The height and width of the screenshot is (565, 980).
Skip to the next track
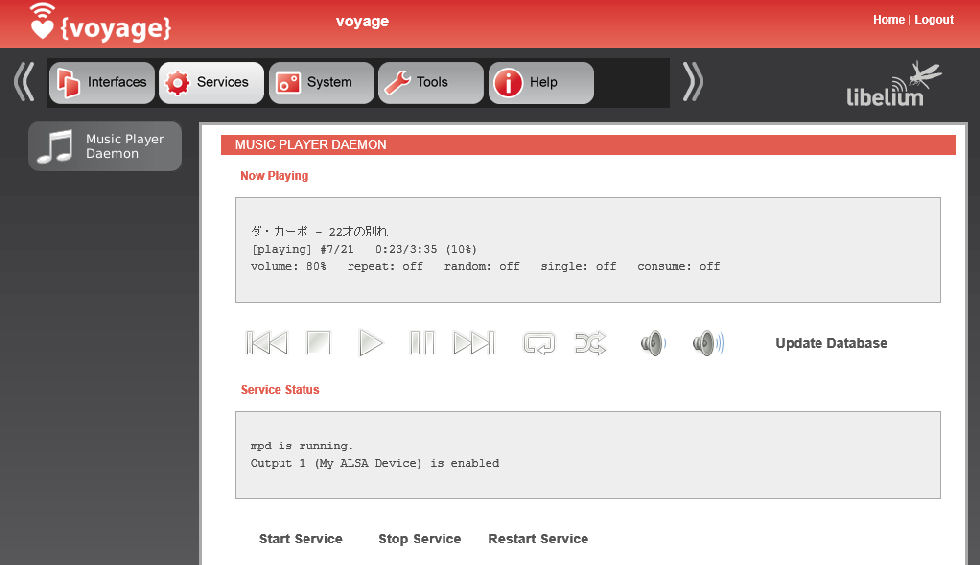[474, 343]
